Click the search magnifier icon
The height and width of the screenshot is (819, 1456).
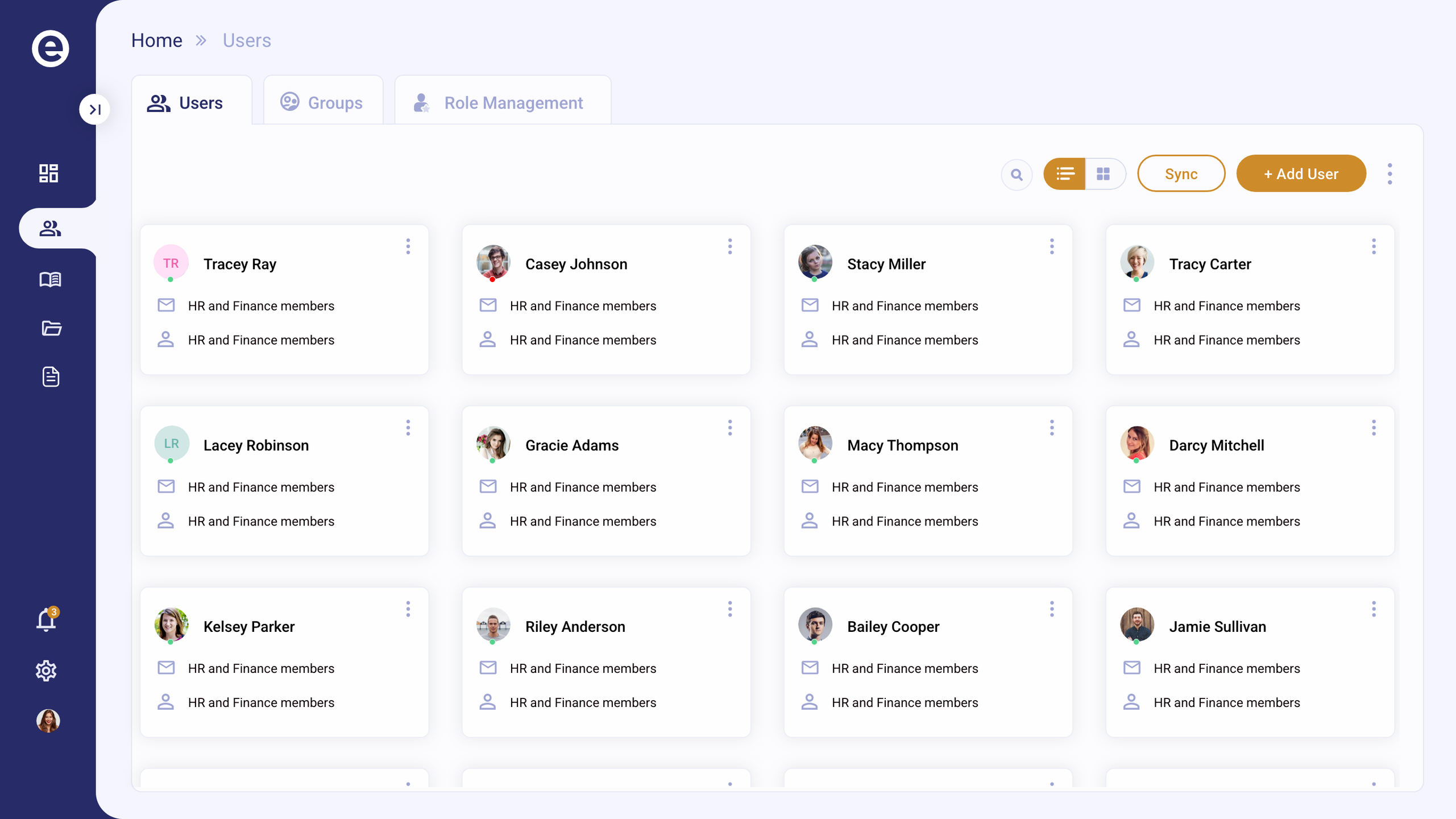point(1017,174)
